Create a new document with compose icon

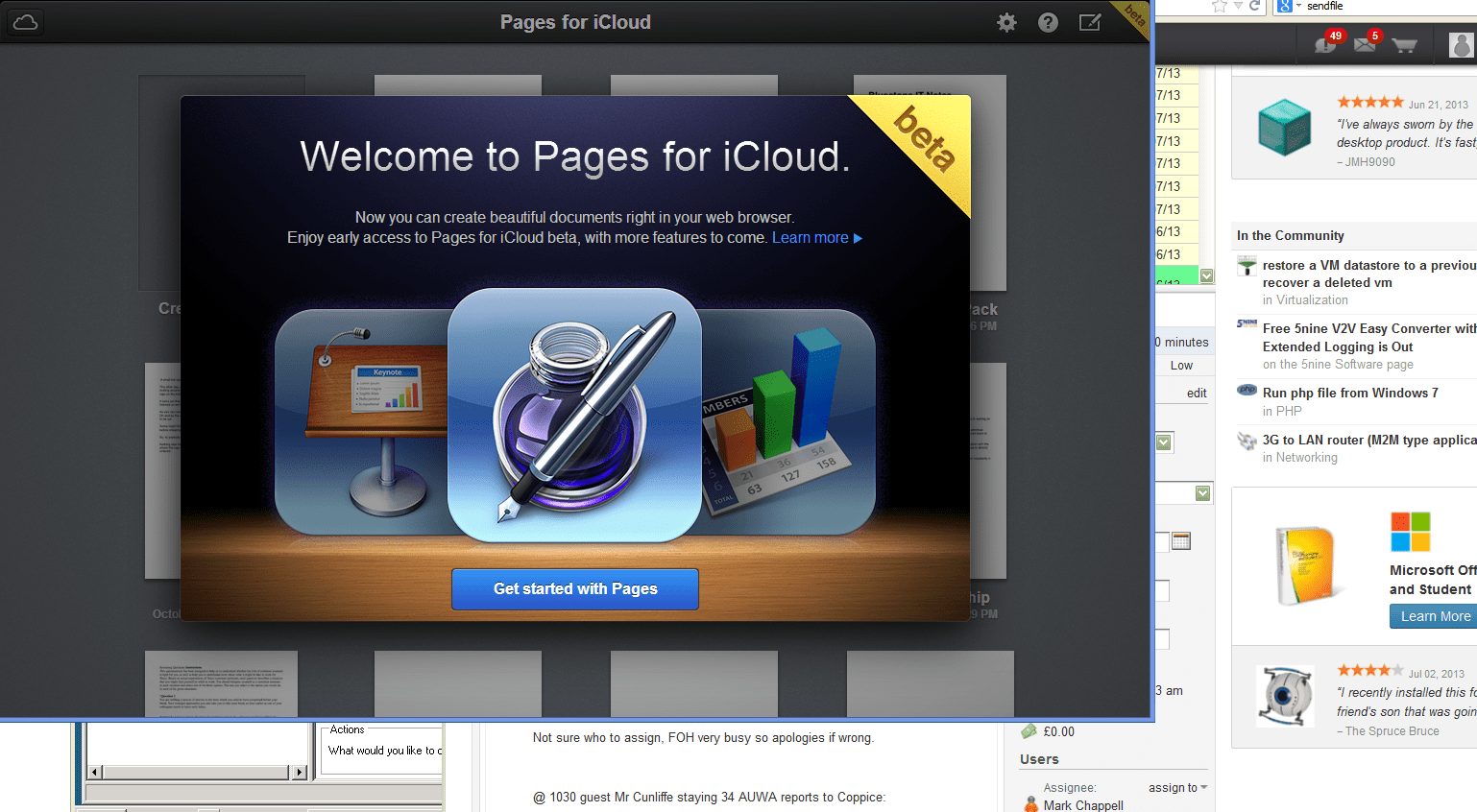pos(1090,22)
